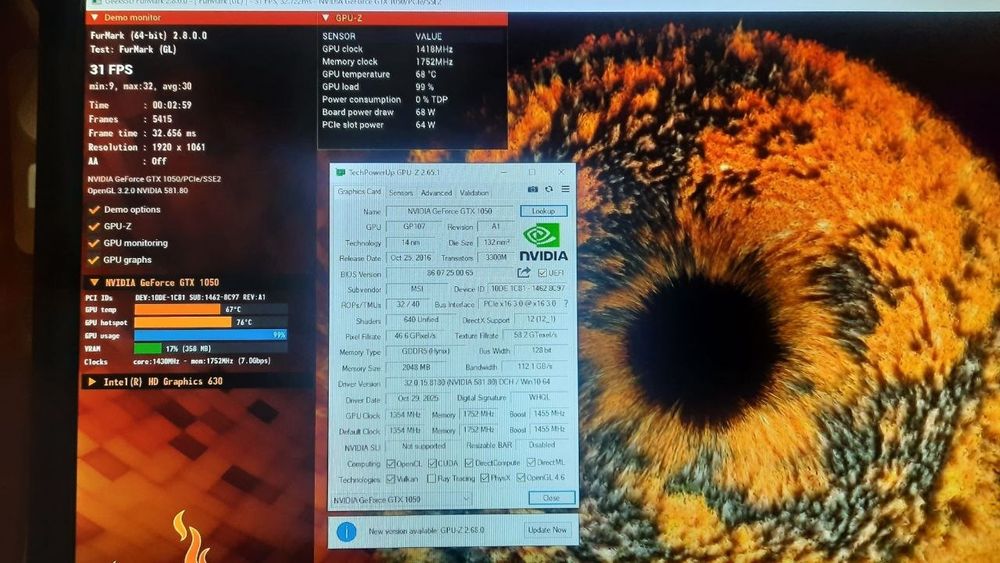Click the green VRAM usage bar
The height and width of the screenshot is (563, 1000).
(148, 349)
